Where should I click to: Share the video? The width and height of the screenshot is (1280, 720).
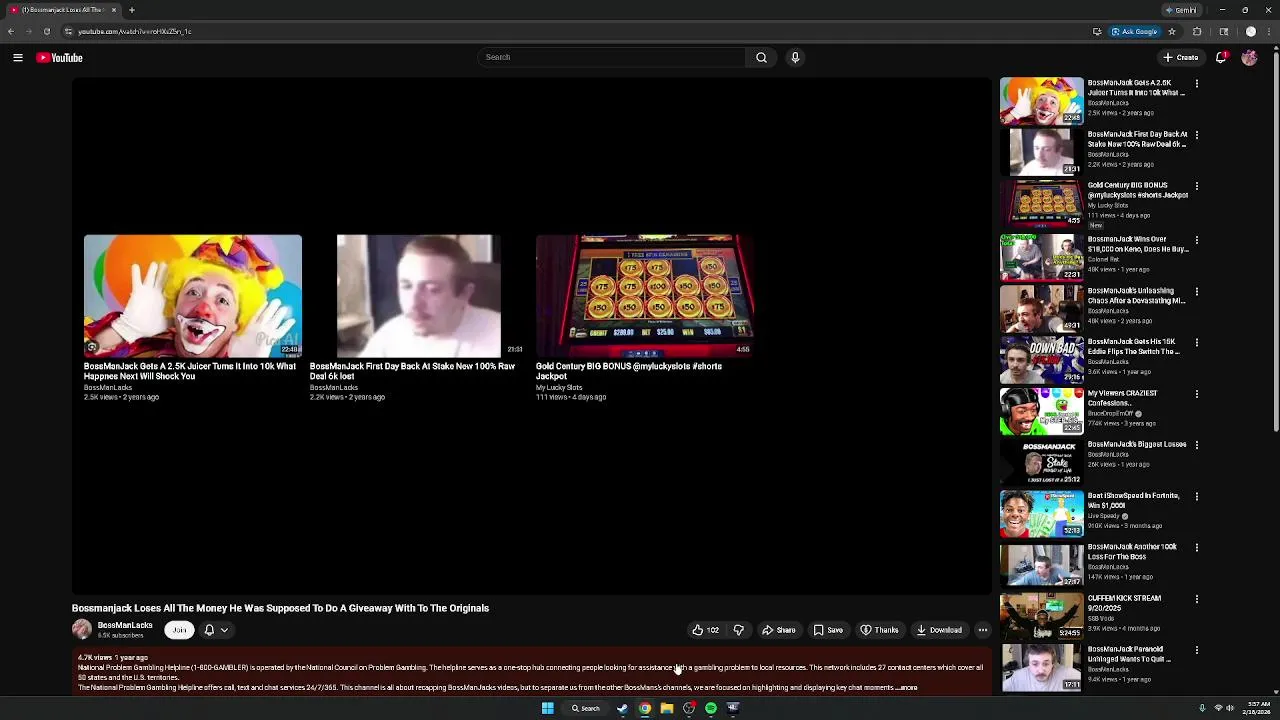click(x=779, y=630)
